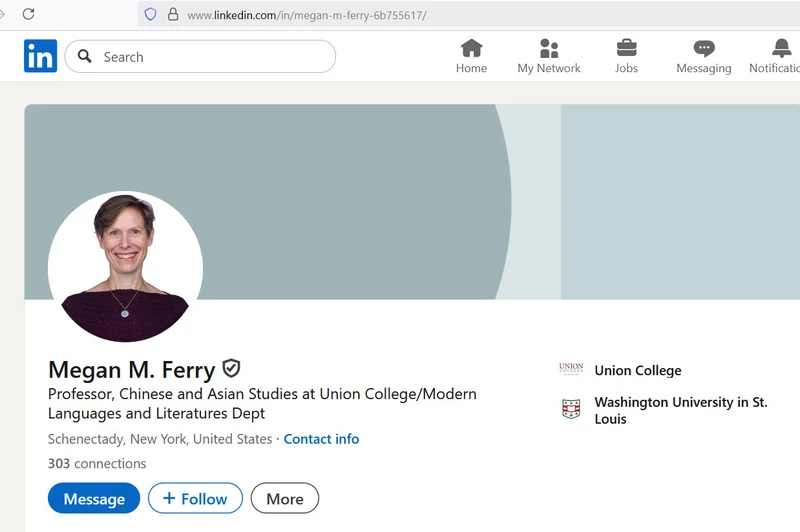Screen dimensions: 800x532
Task: Open the Home feed icon
Action: tap(471, 48)
